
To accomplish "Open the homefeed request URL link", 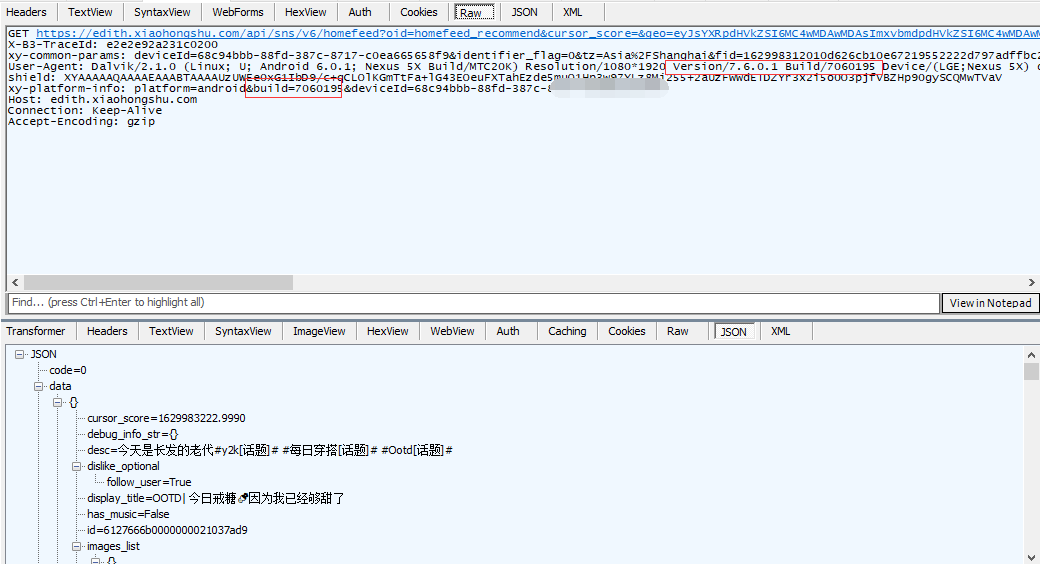I will coord(537,33).
